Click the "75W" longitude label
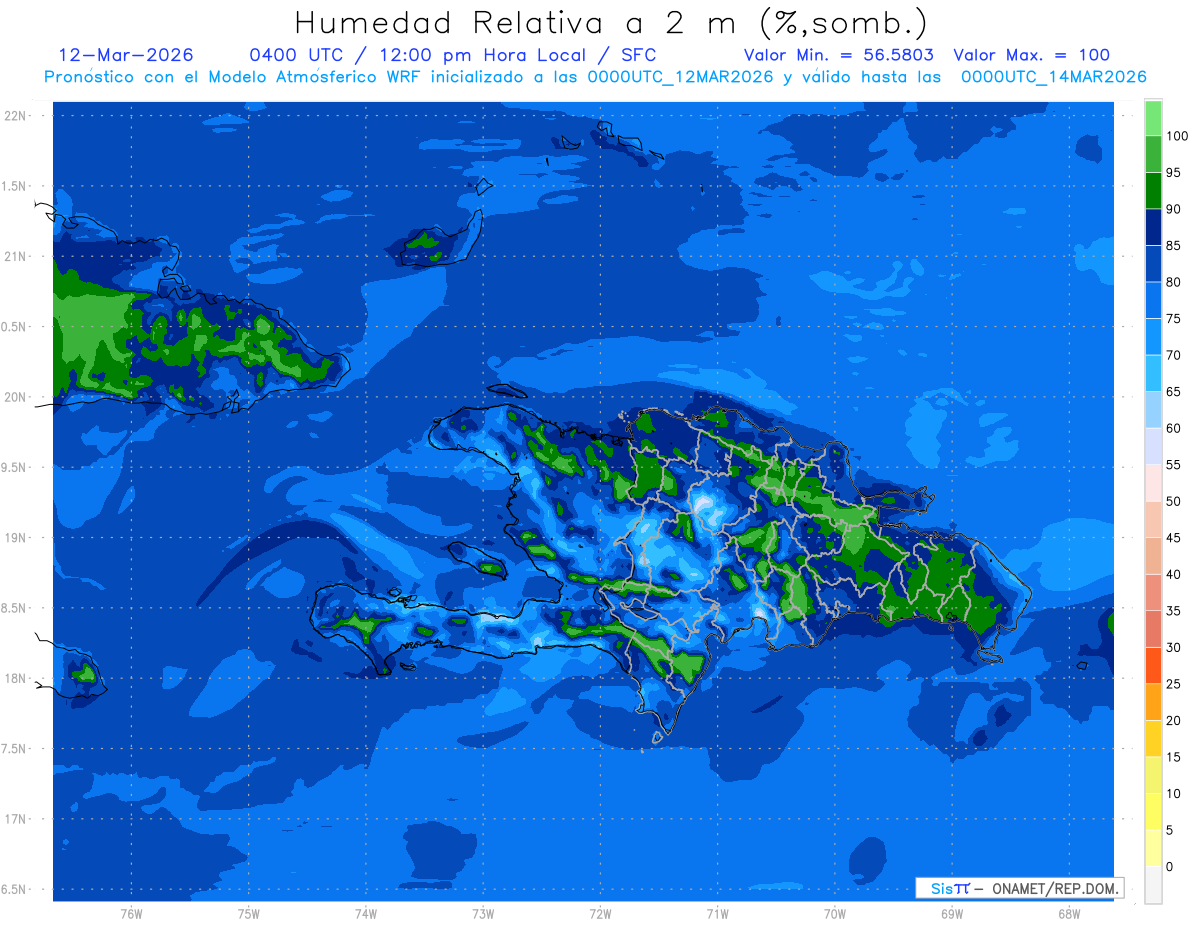The width and height of the screenshot is (1200, 927). pos(248,913)
